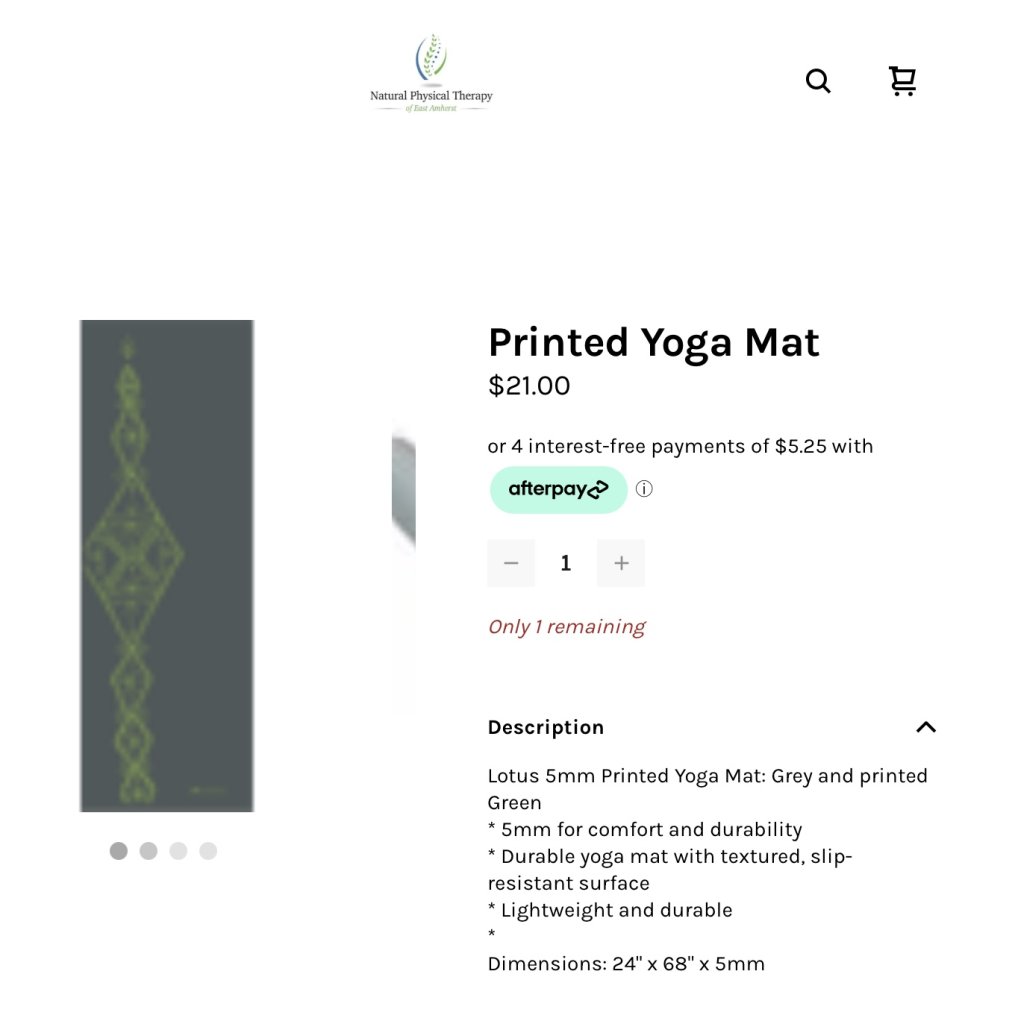
Task: Select the first carousel dot
Action: pyautogui.click(x=119, y=851)
